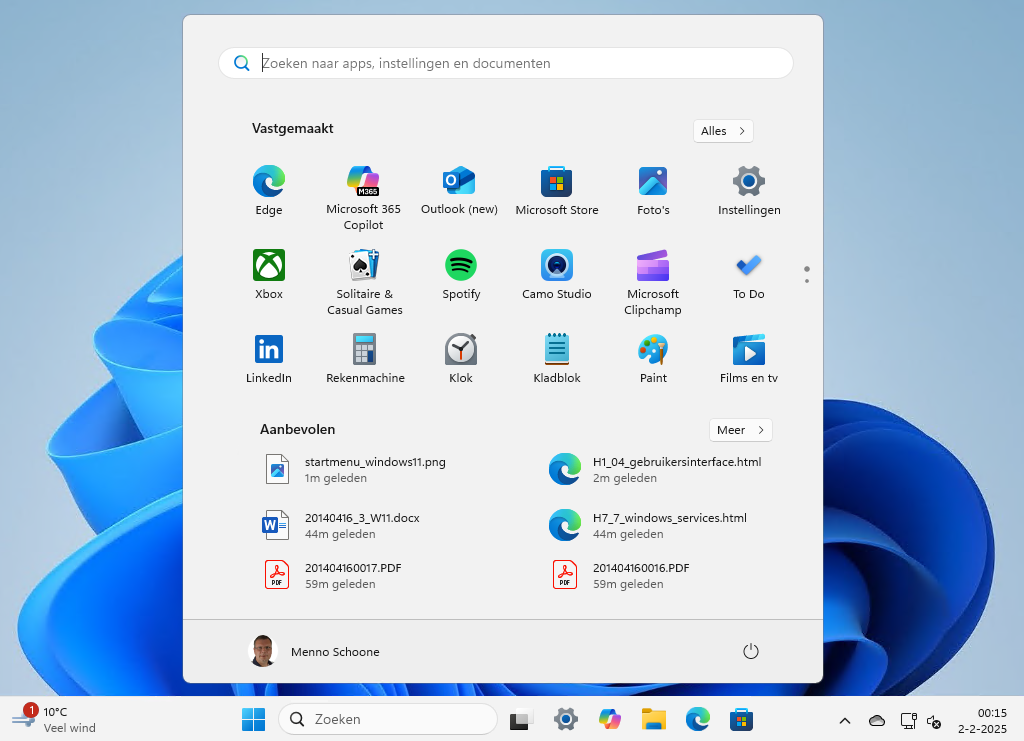Open Microsoft Store on the taskbar
Screen dimensions: 1024x741
coord(741,719)
